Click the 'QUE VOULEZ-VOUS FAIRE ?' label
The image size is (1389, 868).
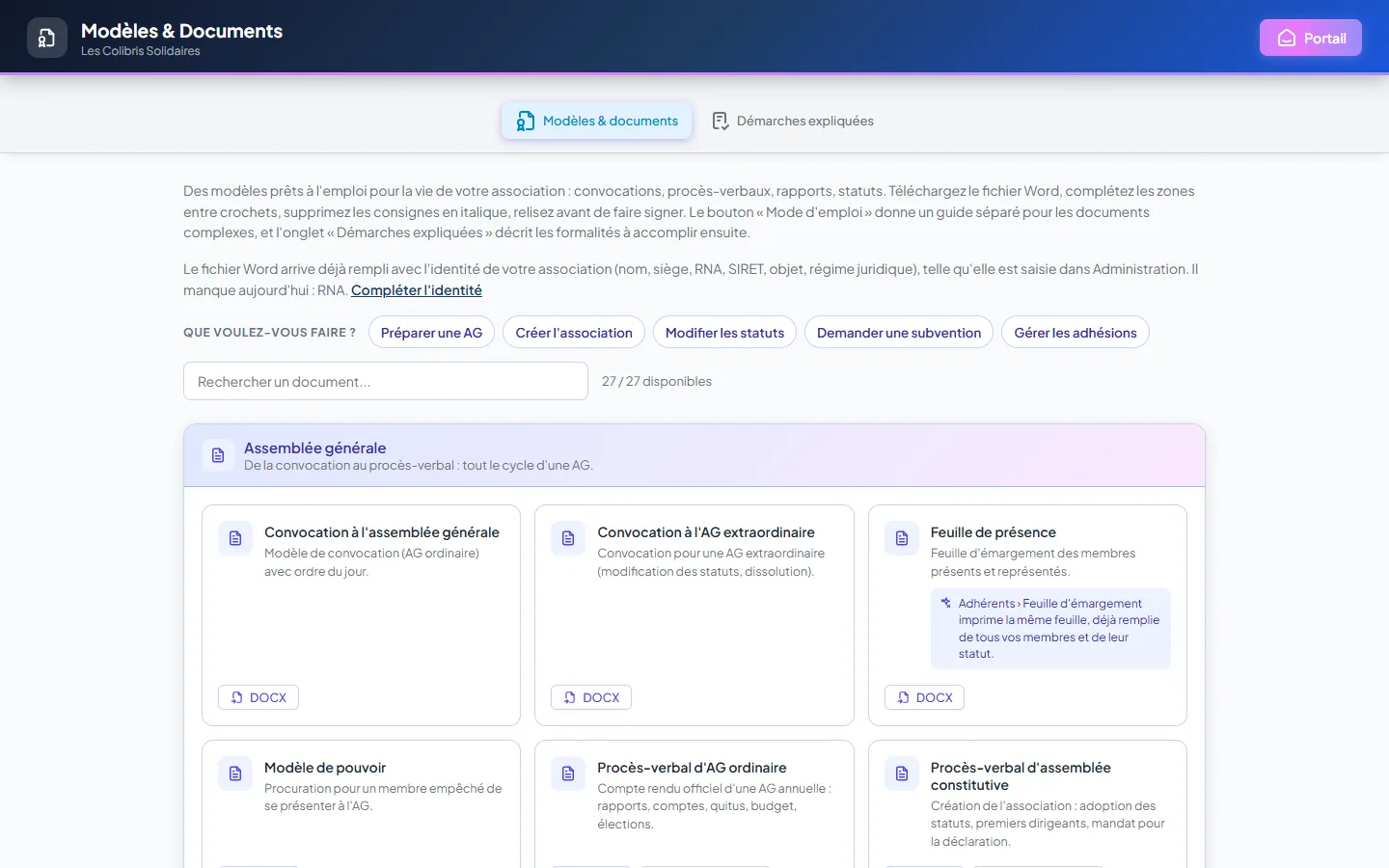click(x=269, y=333)
